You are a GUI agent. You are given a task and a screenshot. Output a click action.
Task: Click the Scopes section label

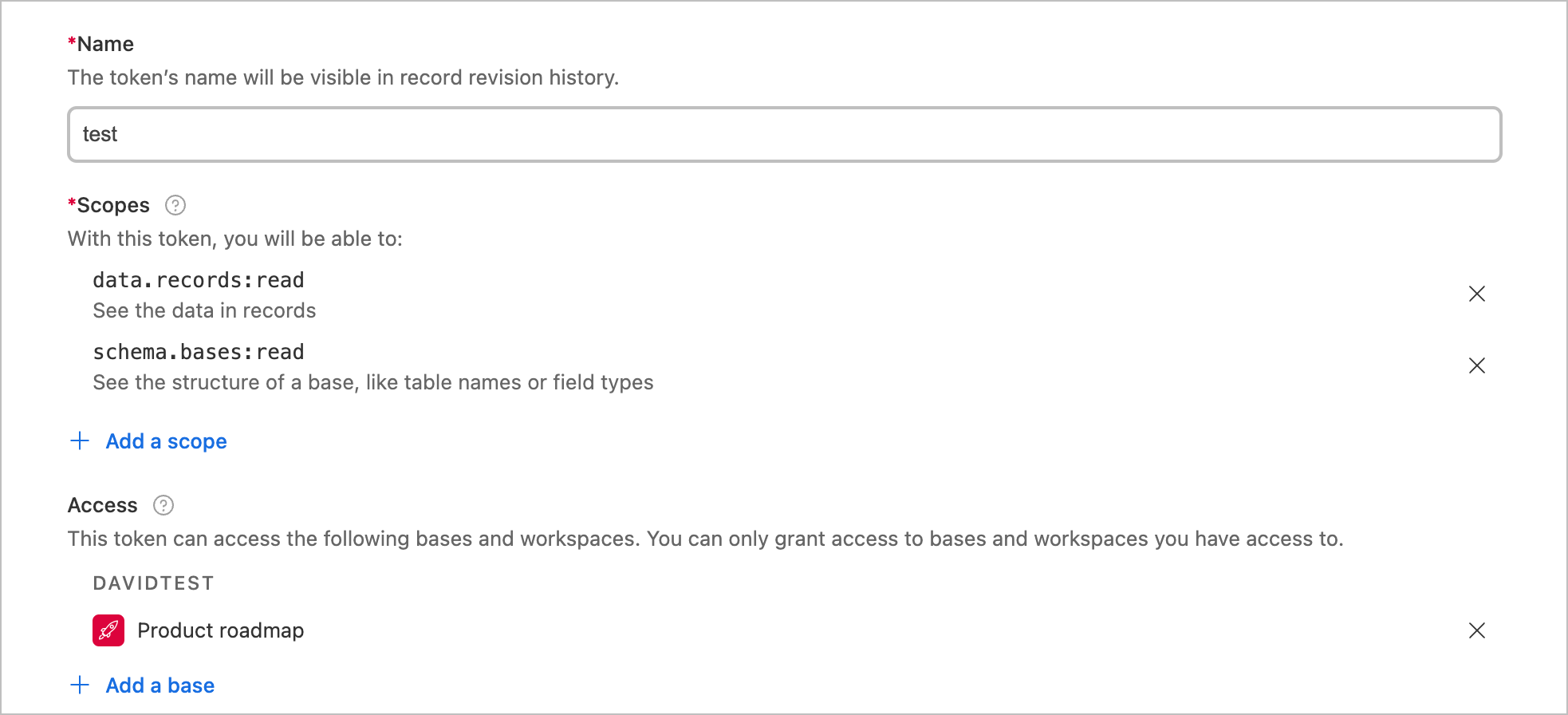tap(112, 205)
